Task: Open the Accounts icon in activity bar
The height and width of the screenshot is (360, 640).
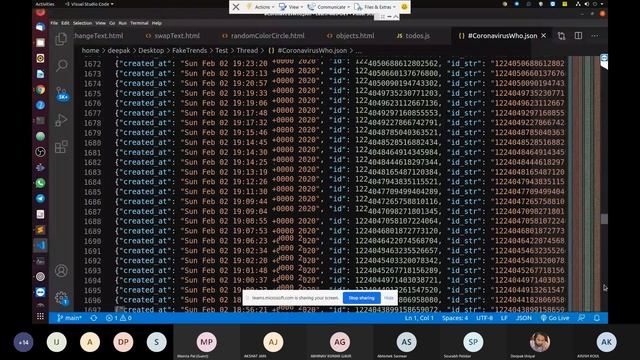Action: pyautogui.click(x=61, y=271)
